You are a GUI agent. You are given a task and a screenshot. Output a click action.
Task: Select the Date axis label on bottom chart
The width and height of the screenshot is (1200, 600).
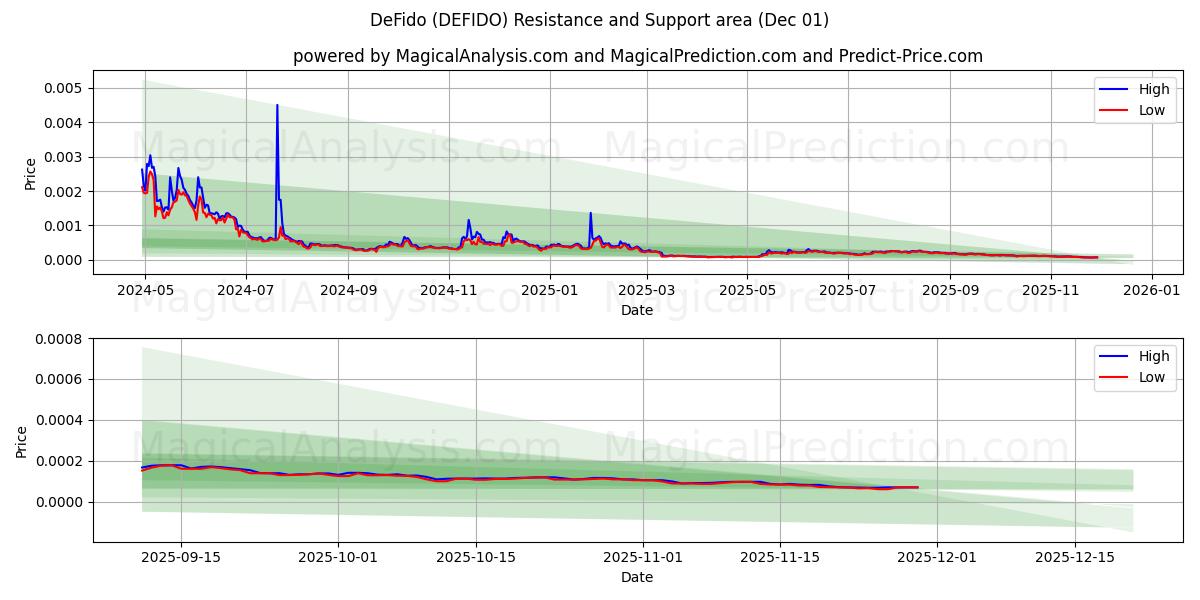point(636,577)
